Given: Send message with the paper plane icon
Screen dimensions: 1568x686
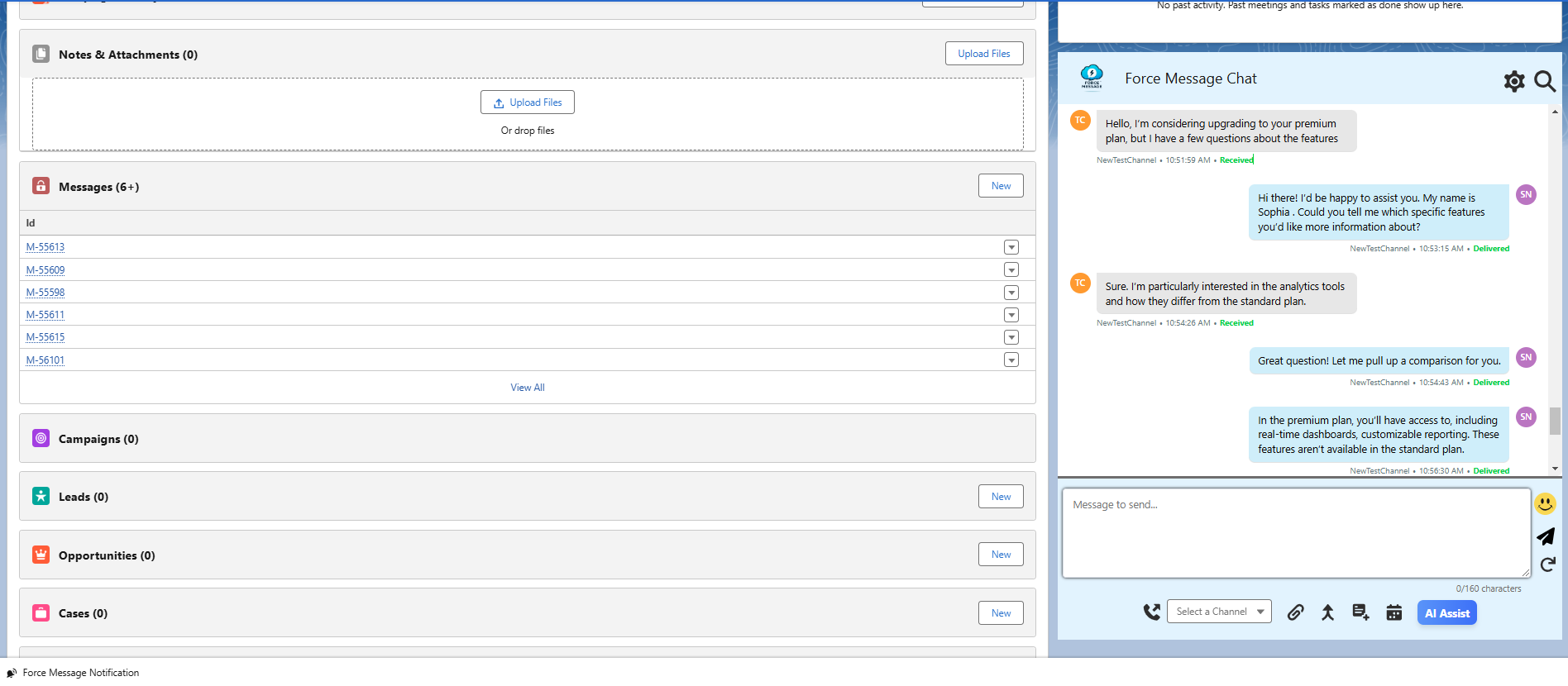Looking at the screenshot, I should pyautogui.click(x=1546, y=536).
